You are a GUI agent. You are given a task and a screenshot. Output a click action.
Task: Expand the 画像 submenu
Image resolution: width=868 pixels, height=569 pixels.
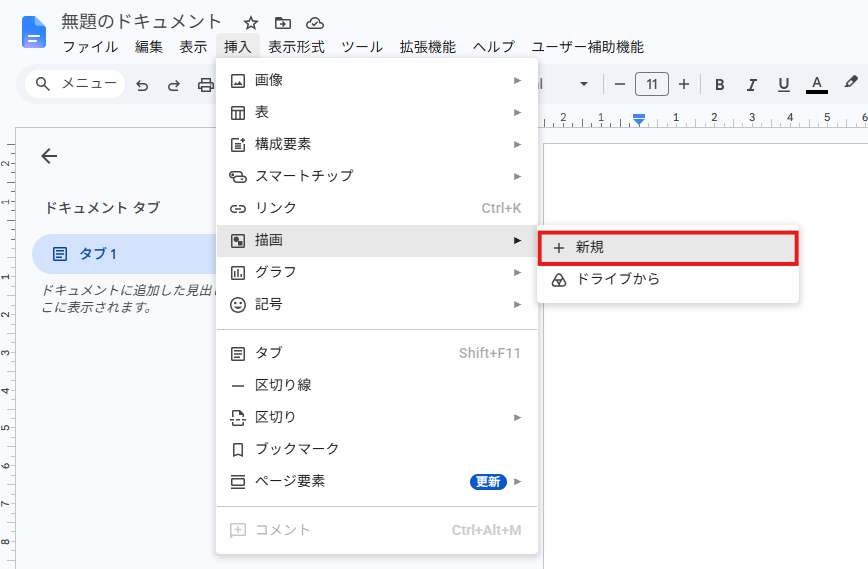pyautogui.click(x=377, y=80)
